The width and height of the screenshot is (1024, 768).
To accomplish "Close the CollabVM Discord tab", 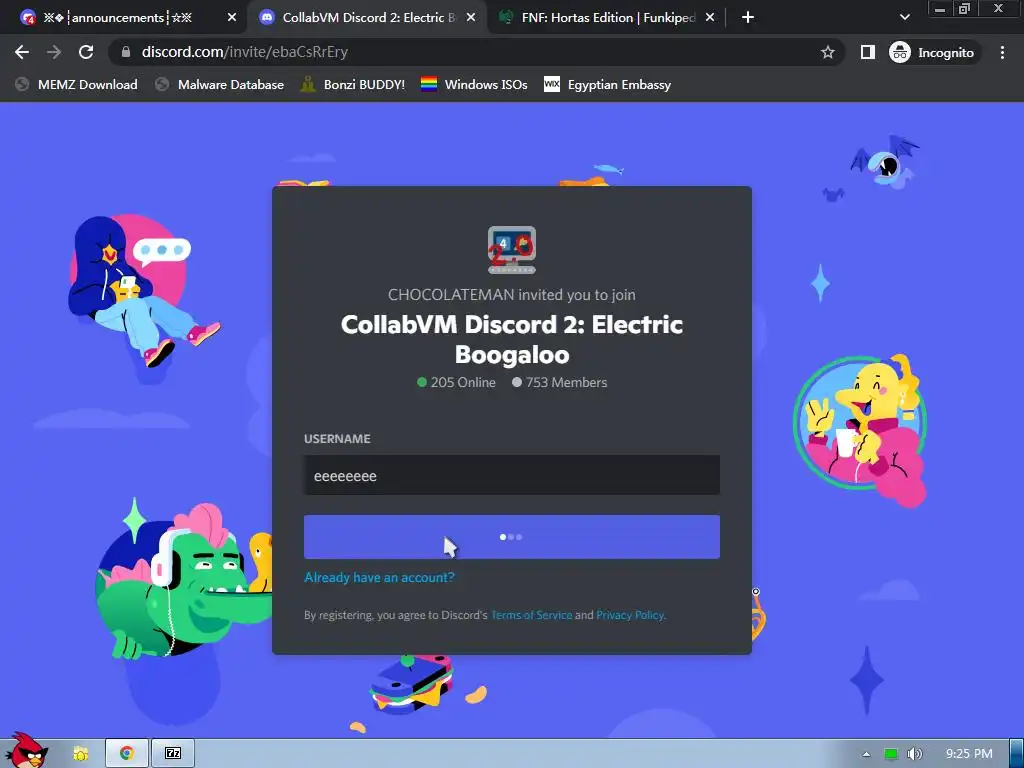I will pyautogui.click(x=471, y=18).
